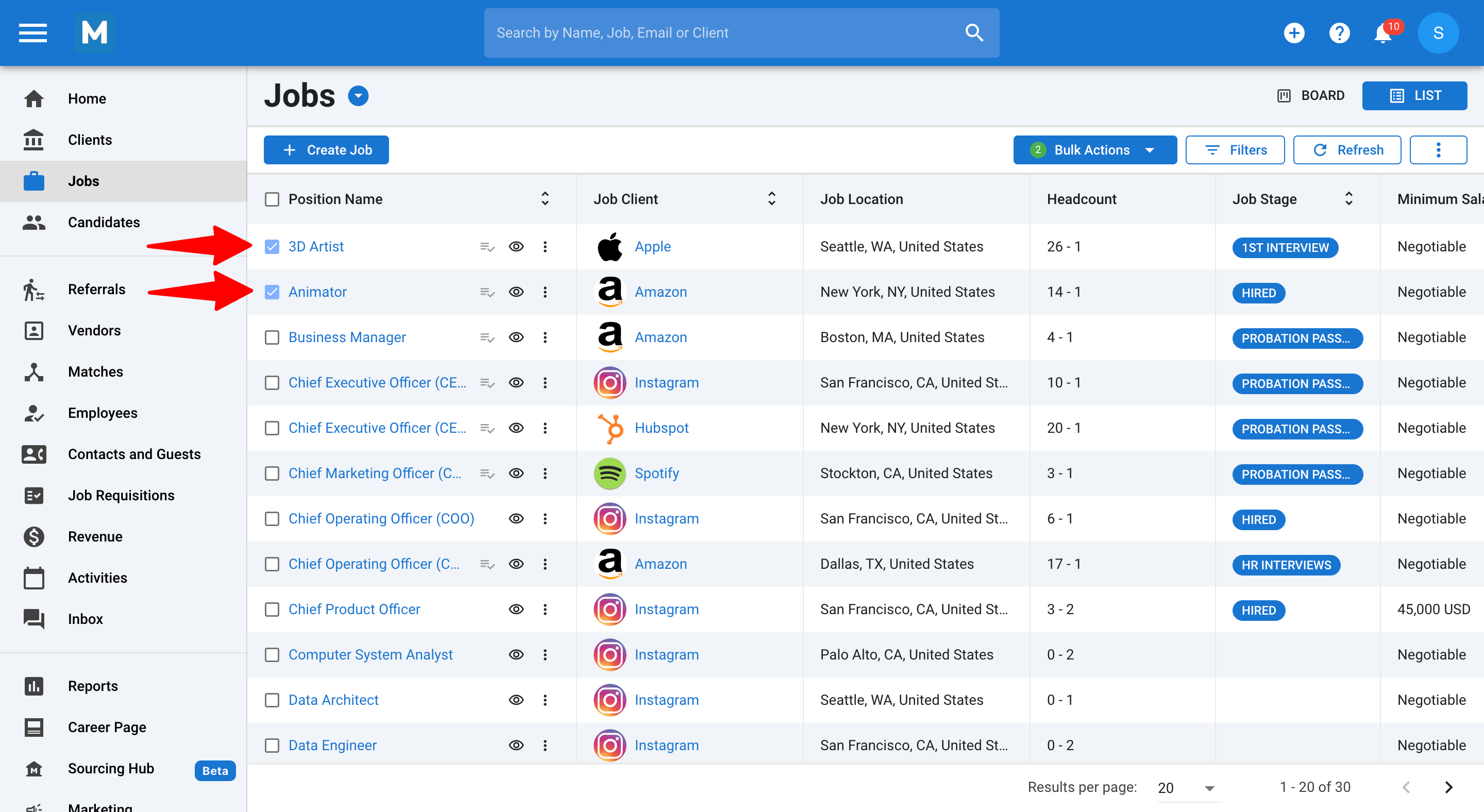Expand the Jobs title dropdown arrow
1484x812 pixels.
[358, 96]
